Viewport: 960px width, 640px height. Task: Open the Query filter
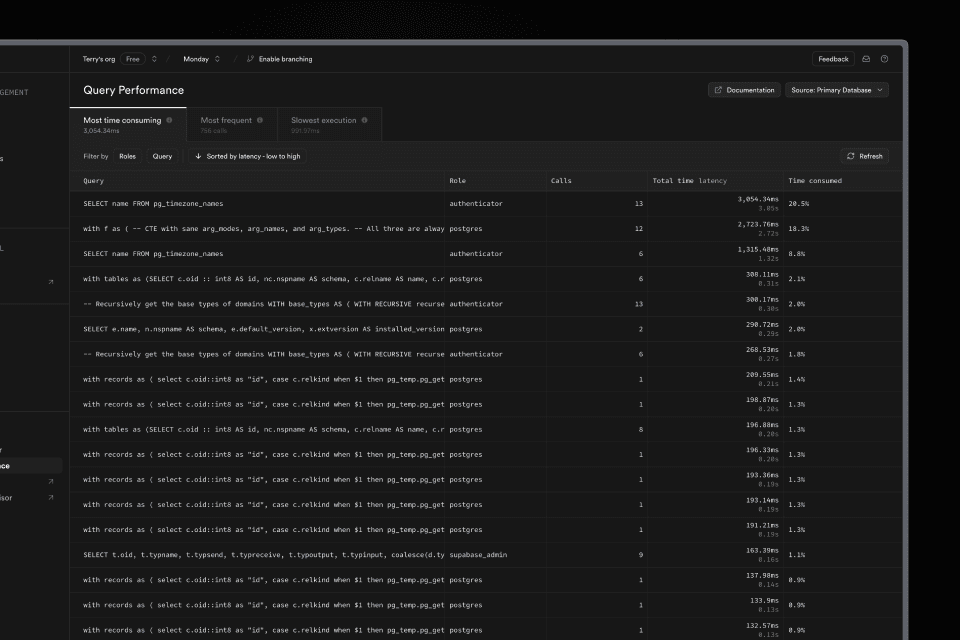point(162,156)
